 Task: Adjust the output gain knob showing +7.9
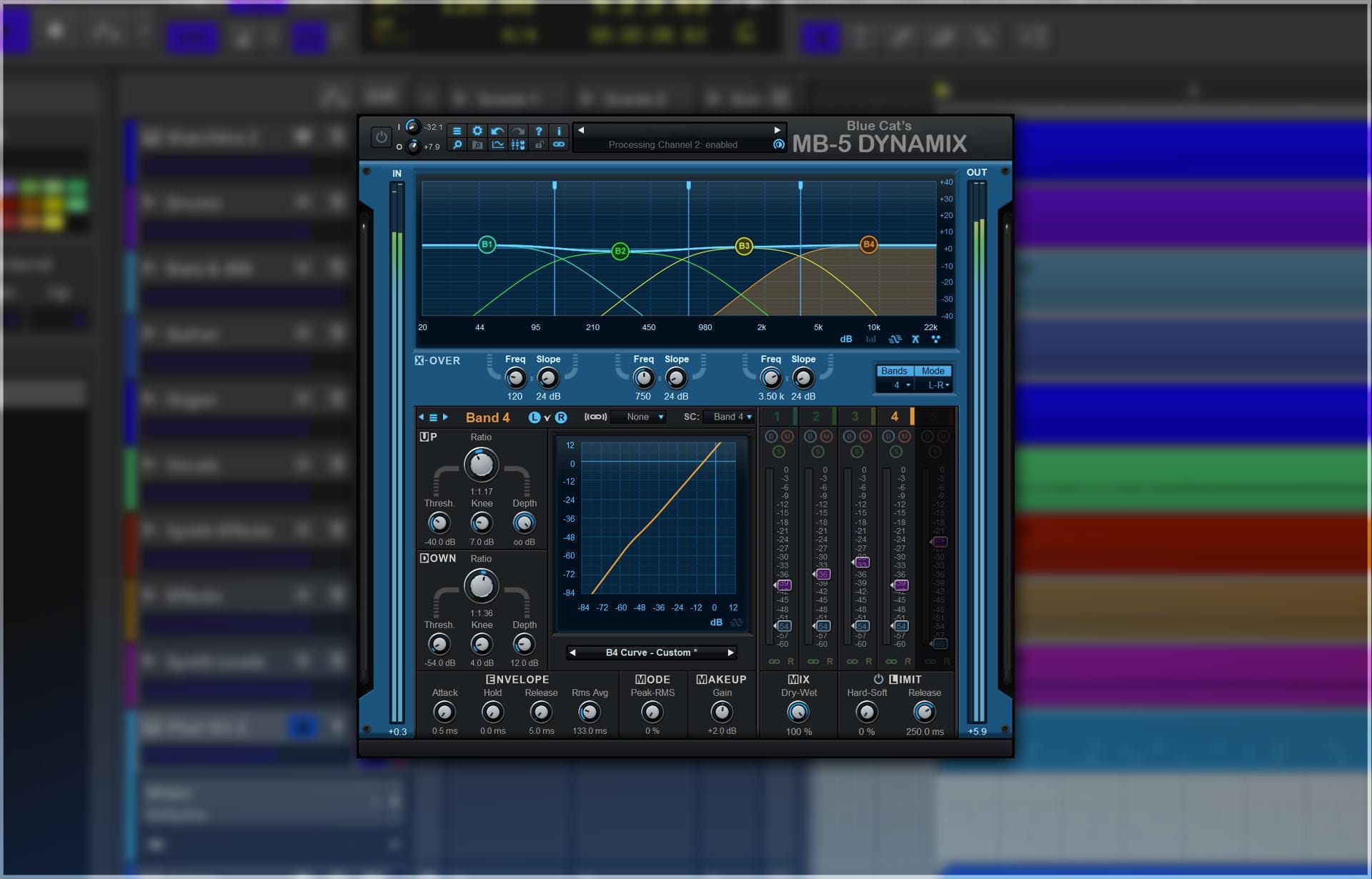(x=412, y=146)
